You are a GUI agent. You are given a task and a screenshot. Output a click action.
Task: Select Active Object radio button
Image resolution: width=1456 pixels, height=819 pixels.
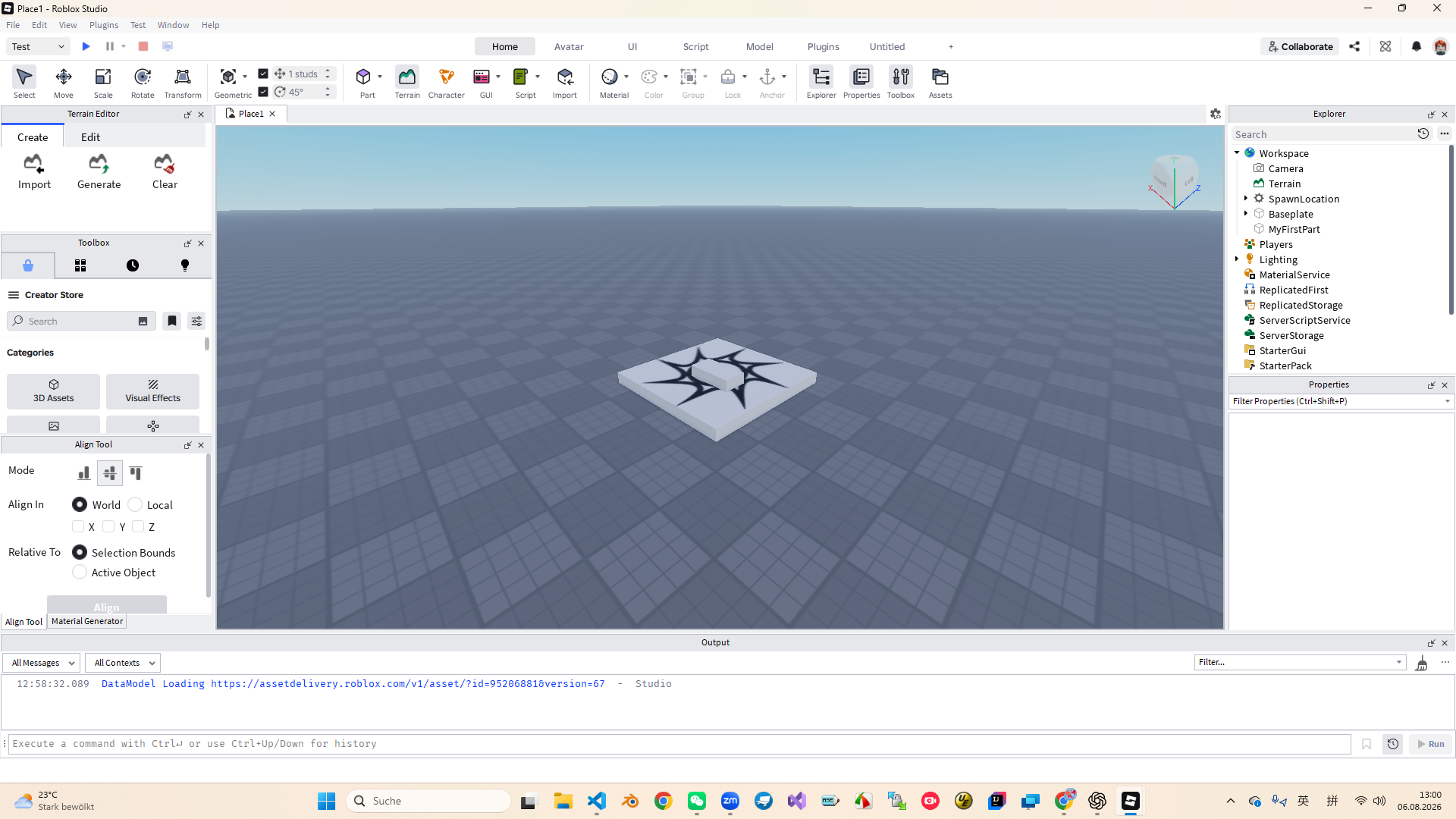(80, 573)
